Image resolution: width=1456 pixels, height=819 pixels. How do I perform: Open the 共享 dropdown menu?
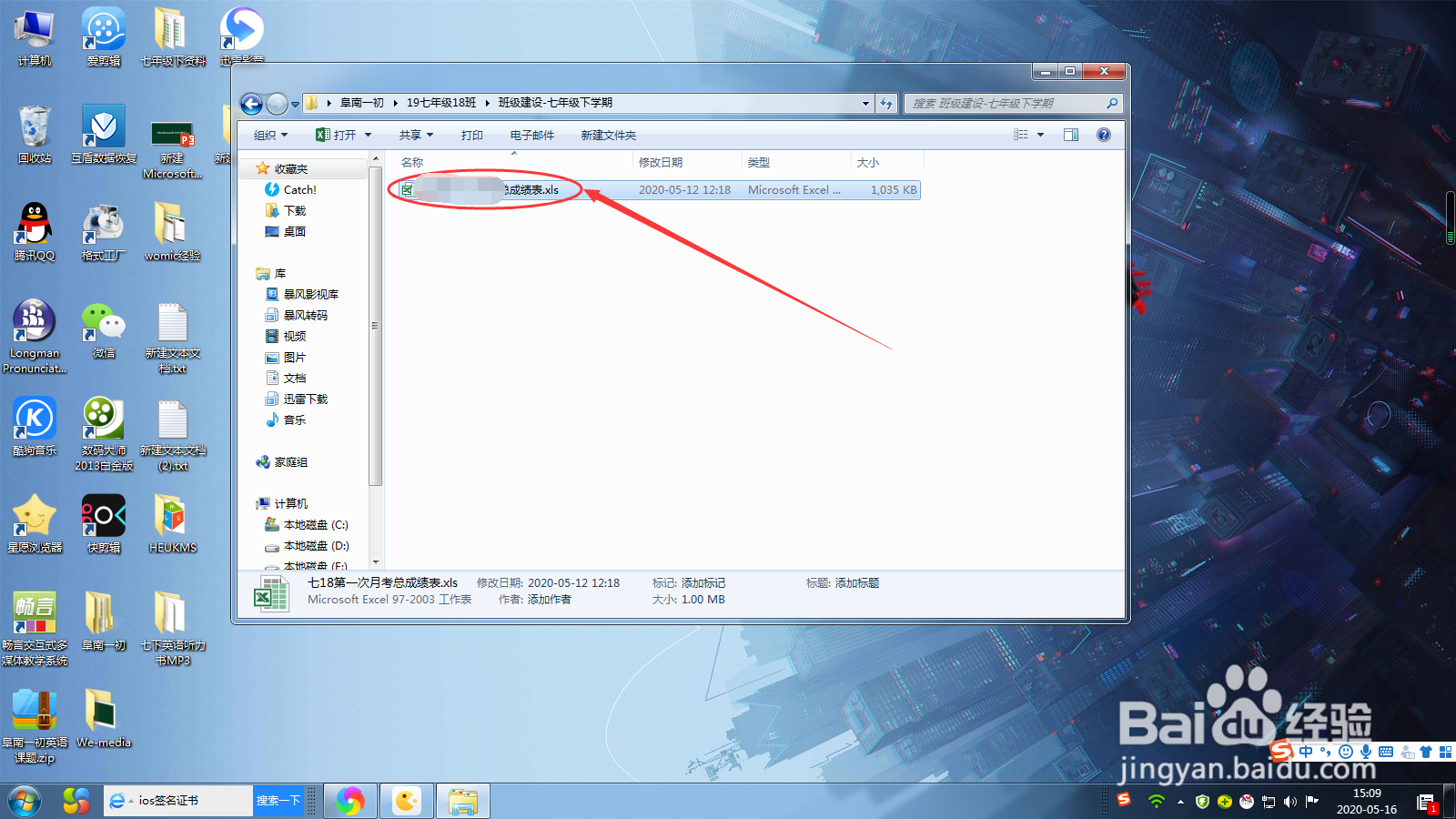(x=416, y=135)
